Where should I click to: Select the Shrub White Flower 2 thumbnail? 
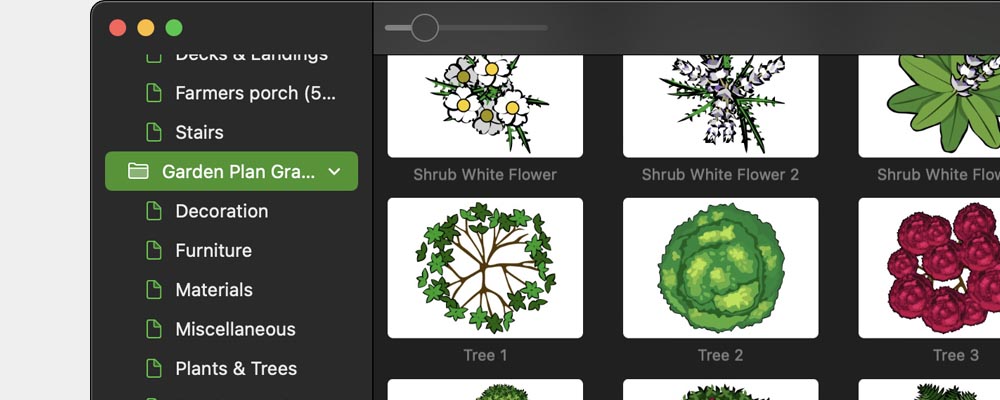click(x=721, y=106)
